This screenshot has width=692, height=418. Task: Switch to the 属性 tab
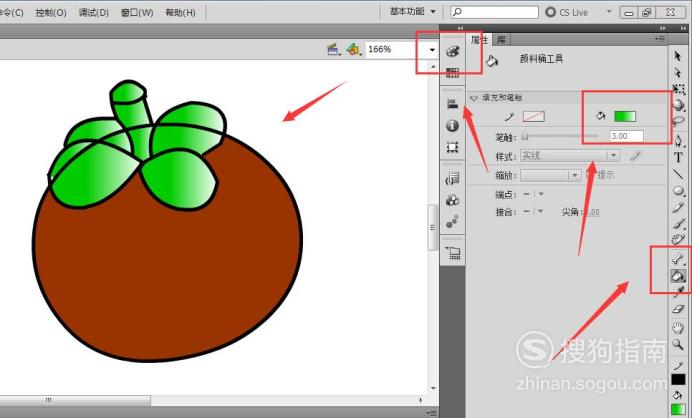tap(479, 40)
